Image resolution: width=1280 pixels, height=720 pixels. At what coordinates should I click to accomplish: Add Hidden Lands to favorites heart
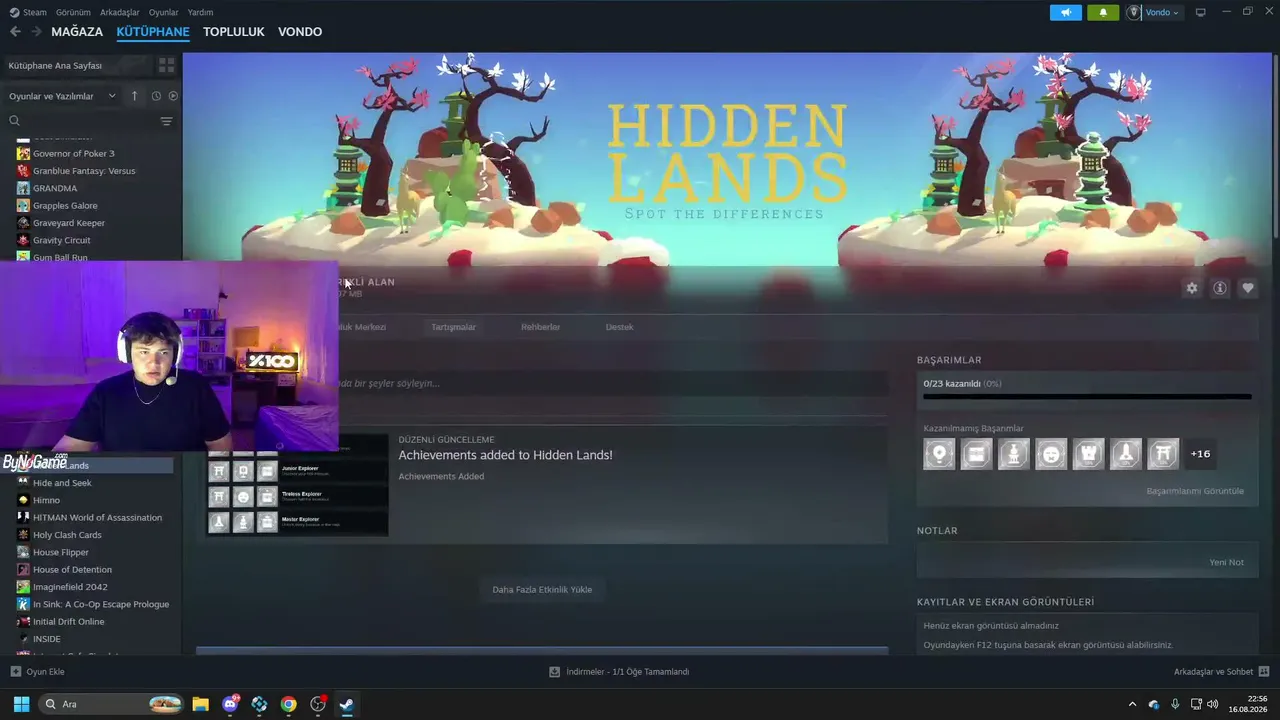pos(1248,288)
